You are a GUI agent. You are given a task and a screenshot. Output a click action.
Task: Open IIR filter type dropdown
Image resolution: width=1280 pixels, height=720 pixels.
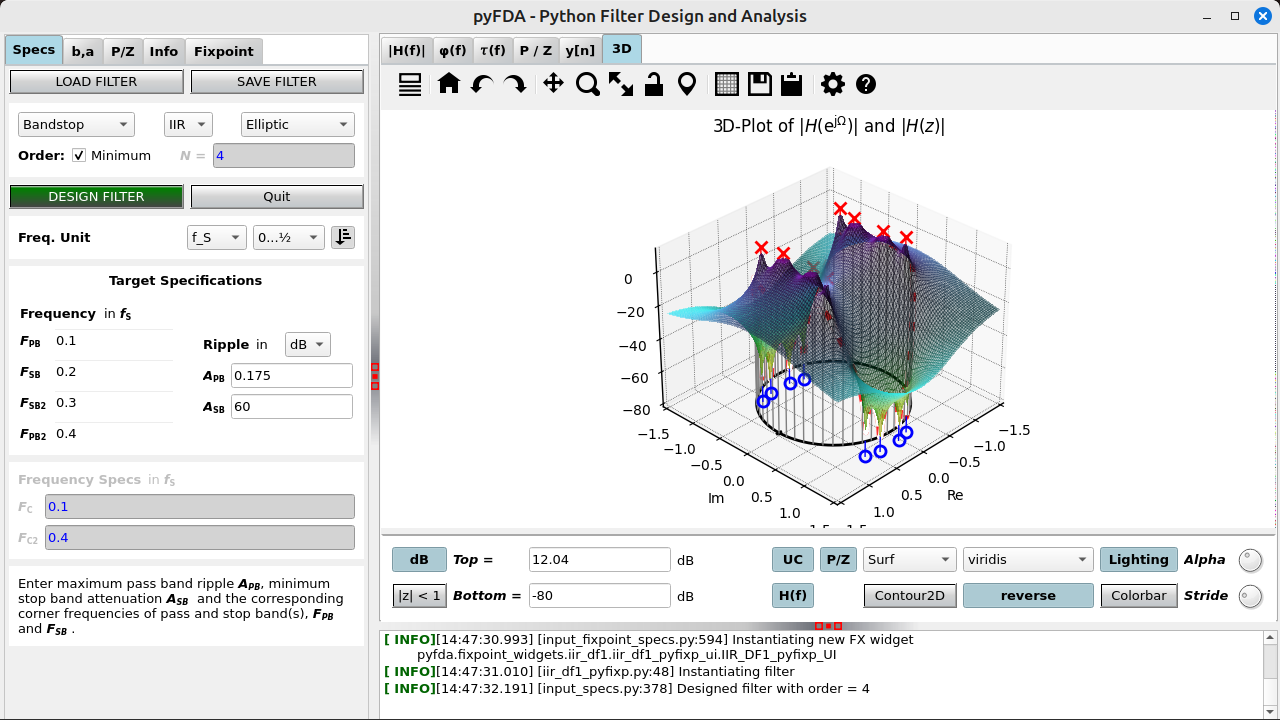[188, 124]
